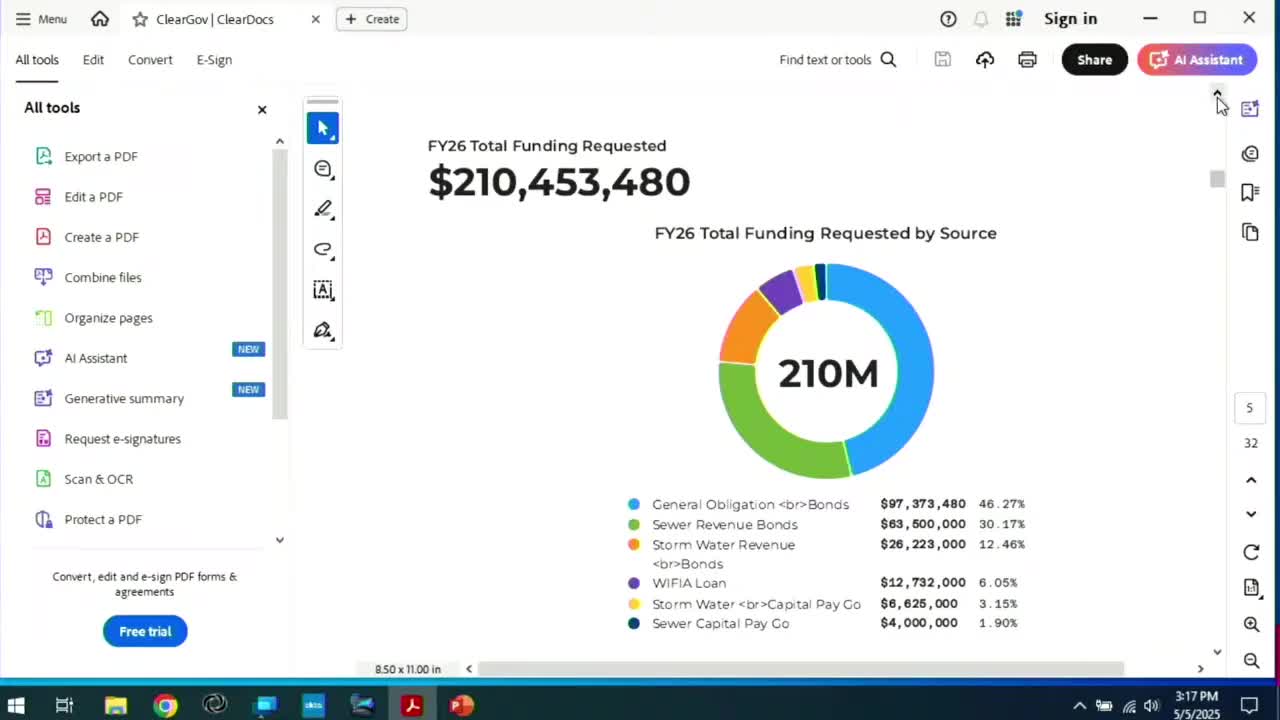Click the print icon

point(1027,60)
